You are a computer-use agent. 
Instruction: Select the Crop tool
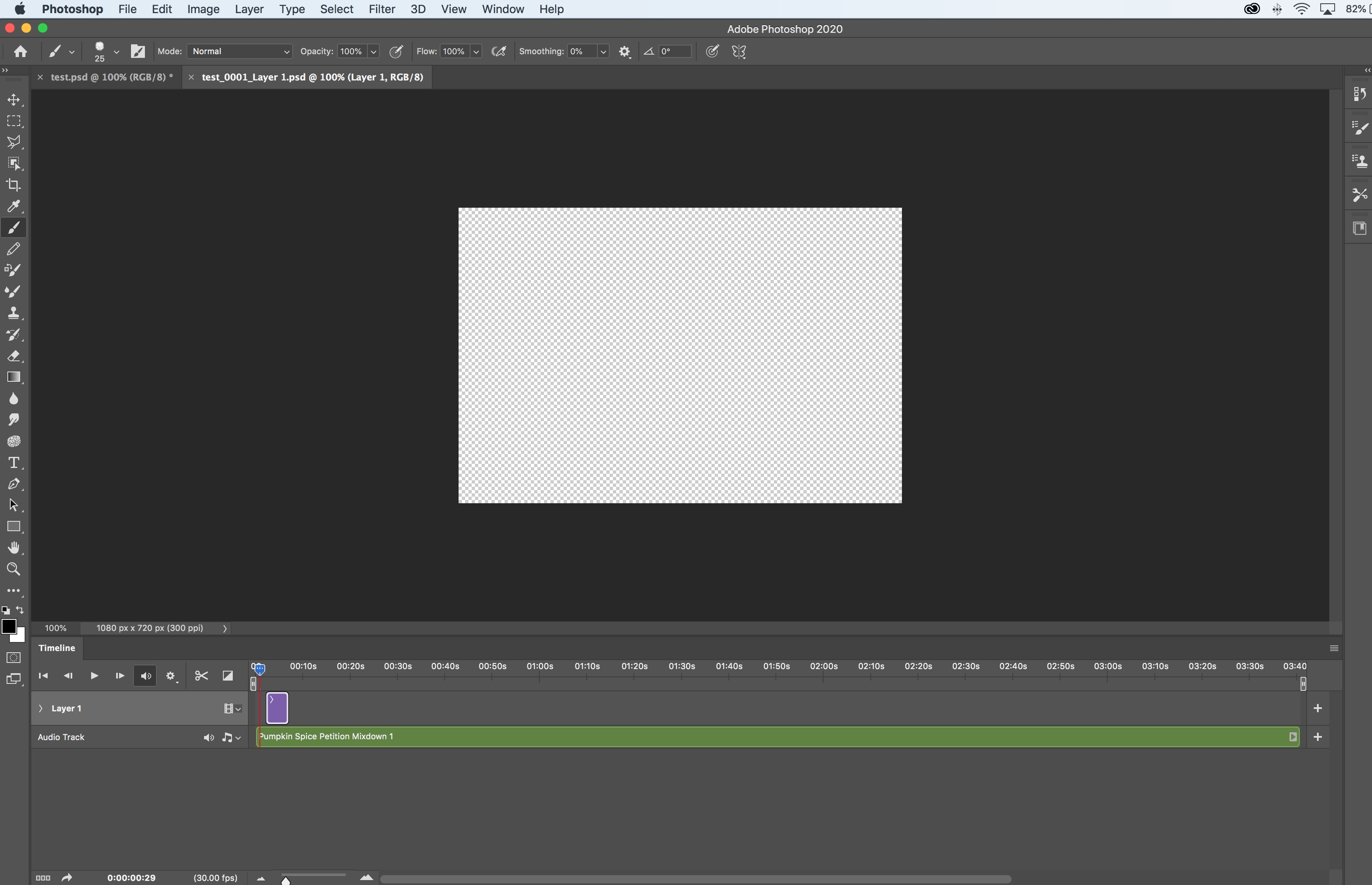point(14,184)
